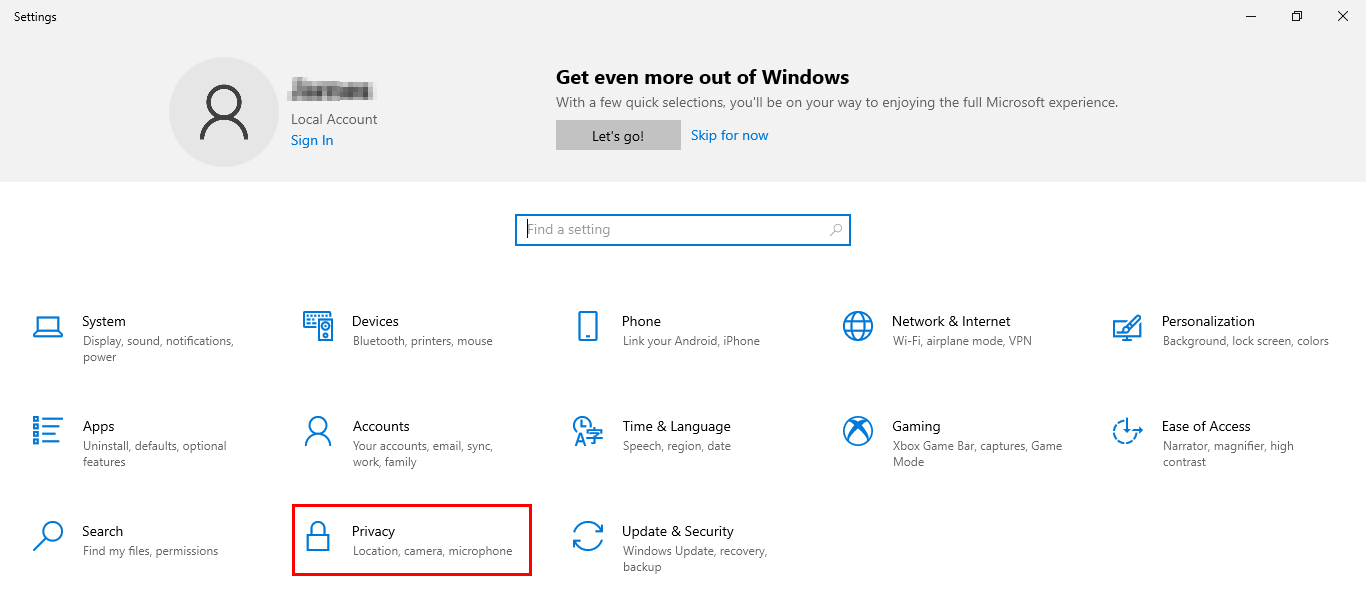This screenshot has height=602, width=1366.
Task: Open the Apps list icon
Action: pyautogui.click(x=48, y=431)
